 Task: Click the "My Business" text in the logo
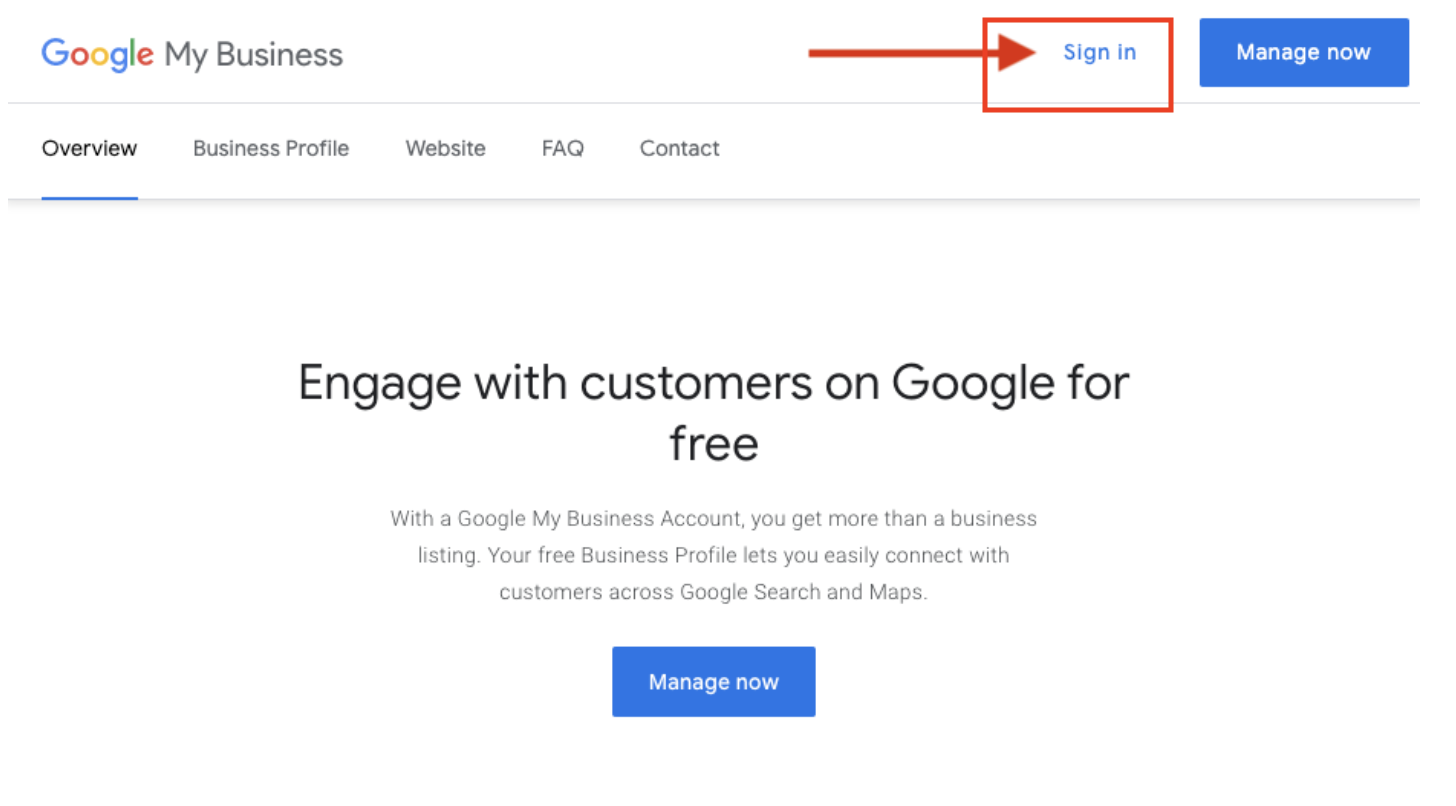pyautogui.click(x=254, y=55)
